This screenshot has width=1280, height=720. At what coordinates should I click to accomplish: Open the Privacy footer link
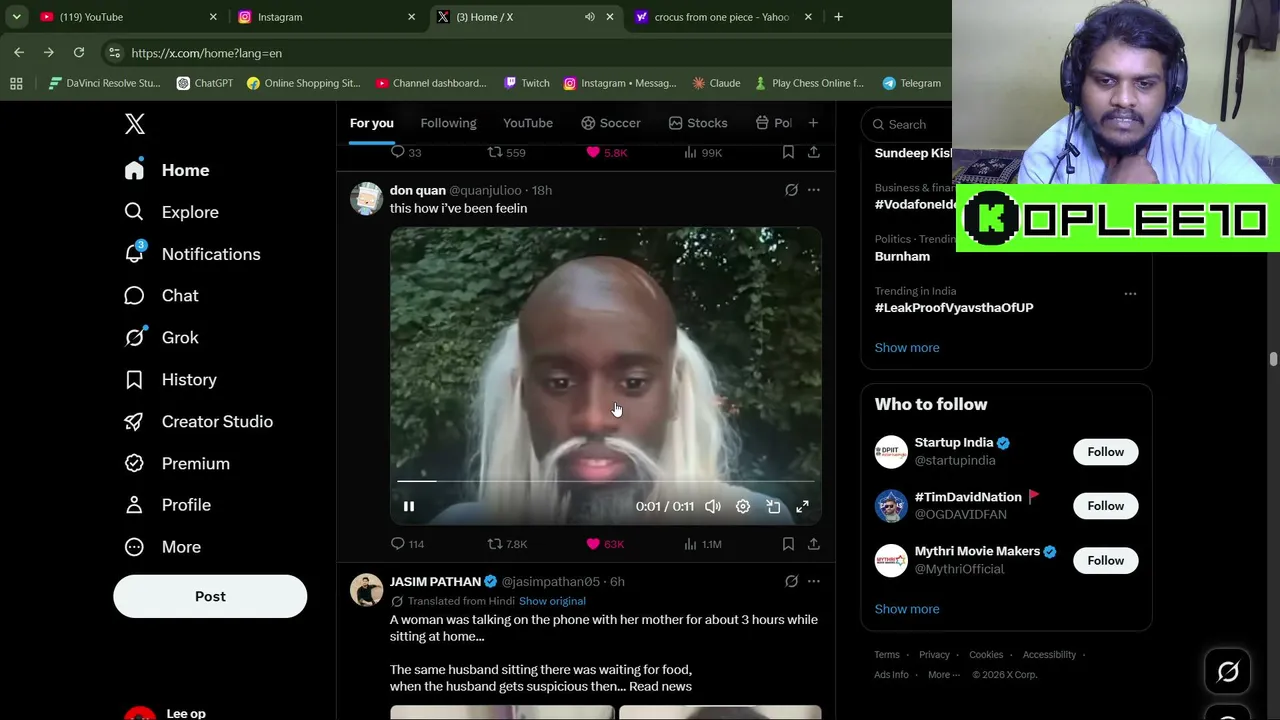point(934,655)
